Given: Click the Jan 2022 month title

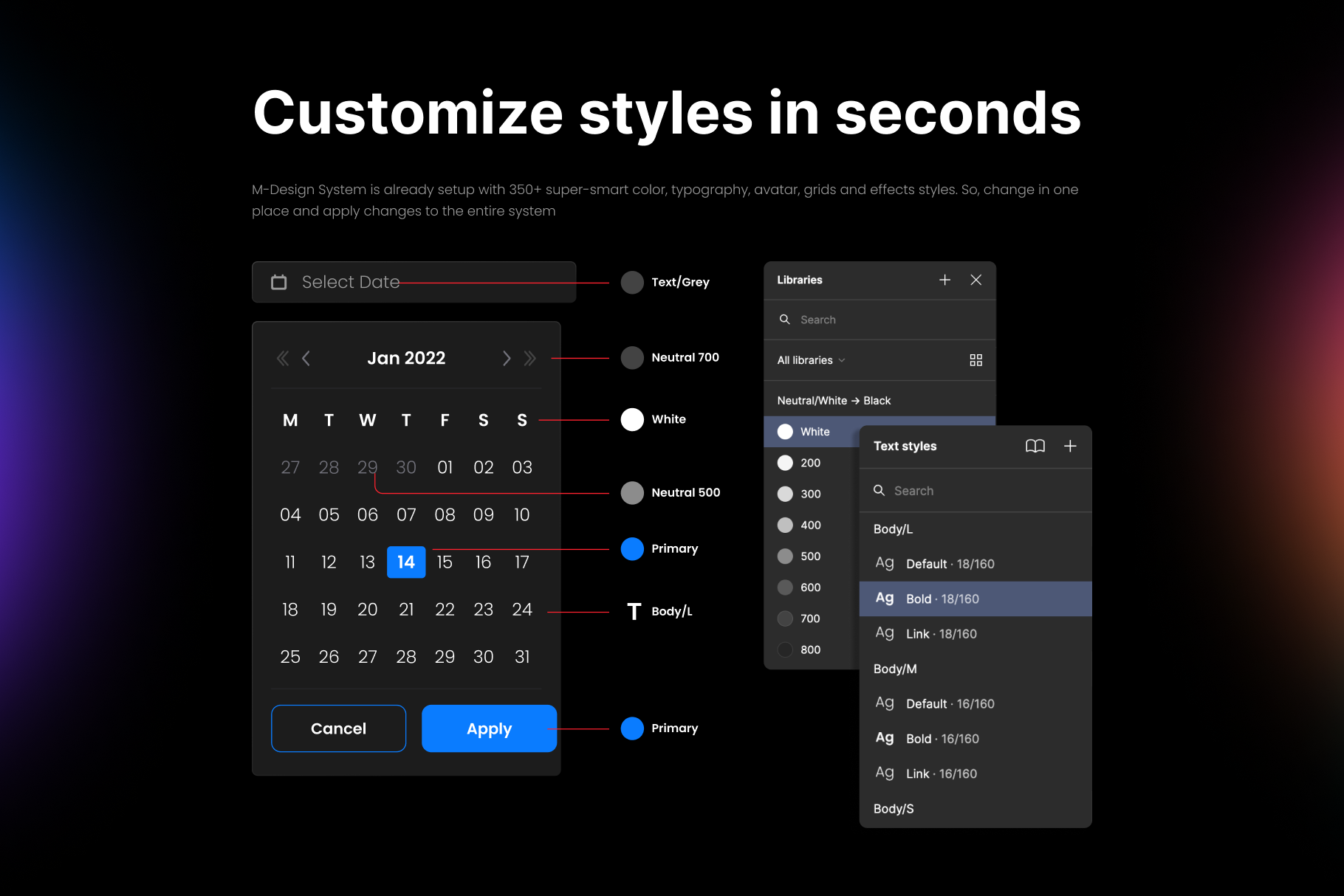Looking at the screenshot, I should coord(406,358).
